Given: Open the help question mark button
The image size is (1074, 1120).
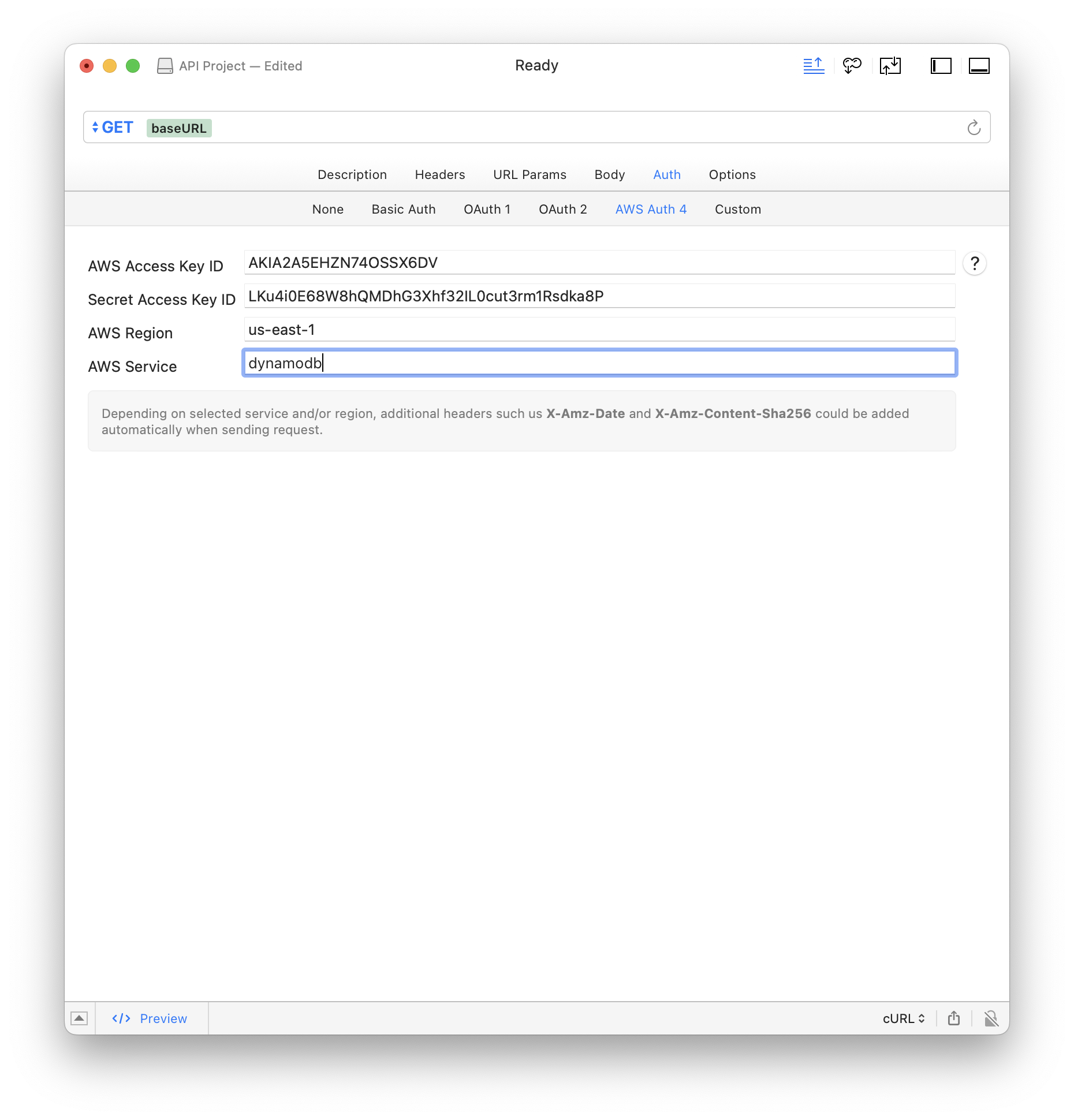Looking at the screenshot, I should click(x=974, y=264).
